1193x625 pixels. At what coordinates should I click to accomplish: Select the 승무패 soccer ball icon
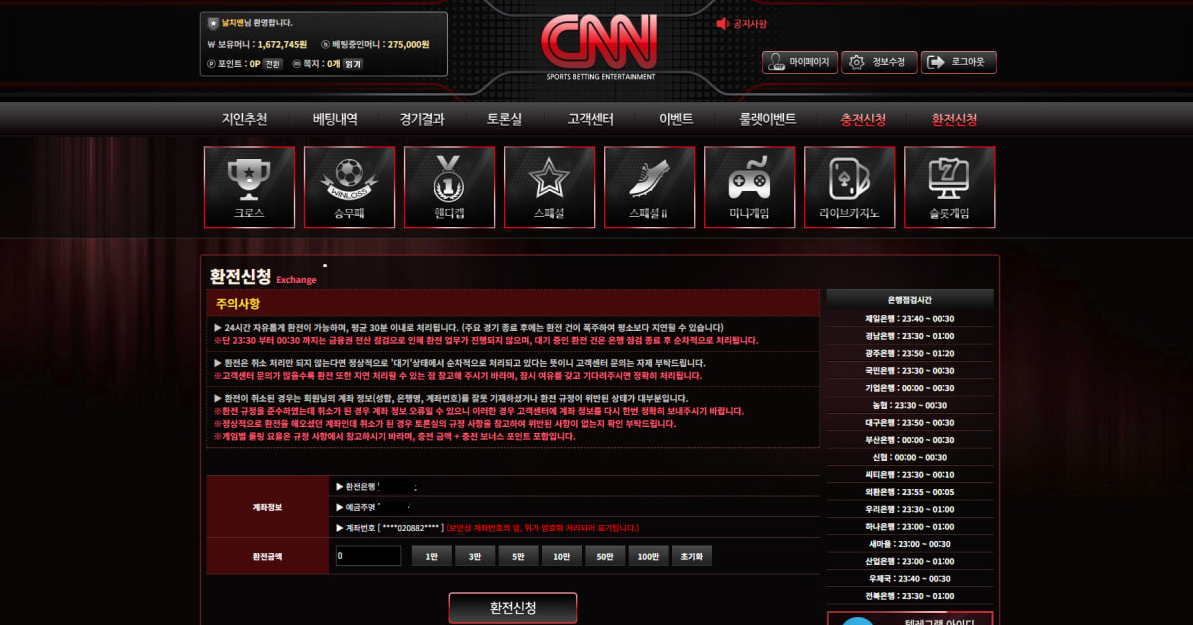(x=349, y=187)
